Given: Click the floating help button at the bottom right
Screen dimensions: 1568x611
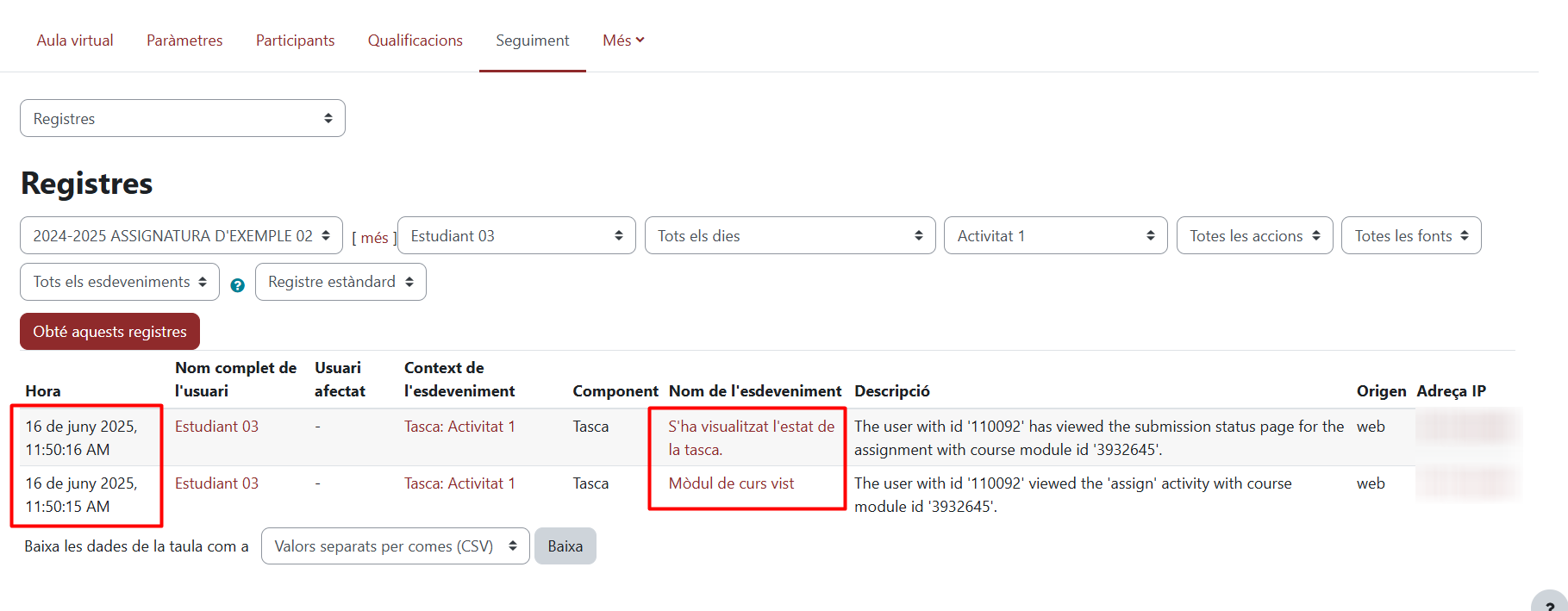Looking at the screenshot, I should (1550, 603).
